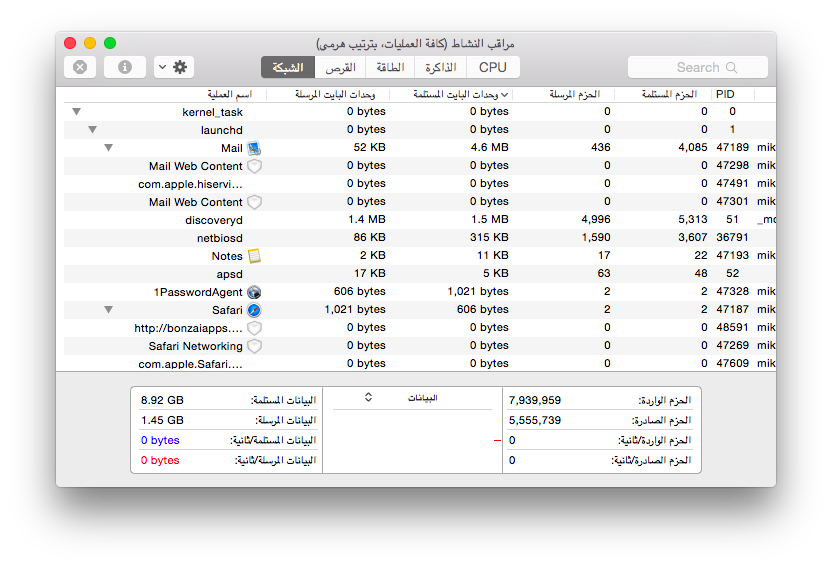Click the green zoom window button
This screenshot has width=832, height=567.
(110, 43)
